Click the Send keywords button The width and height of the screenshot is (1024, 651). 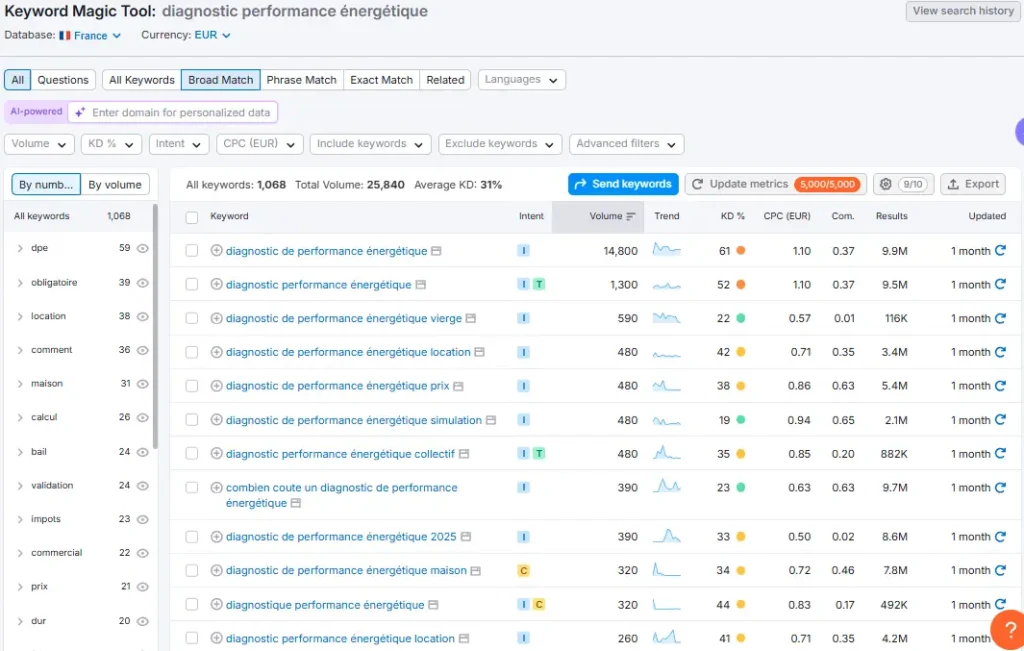(621, 184)
